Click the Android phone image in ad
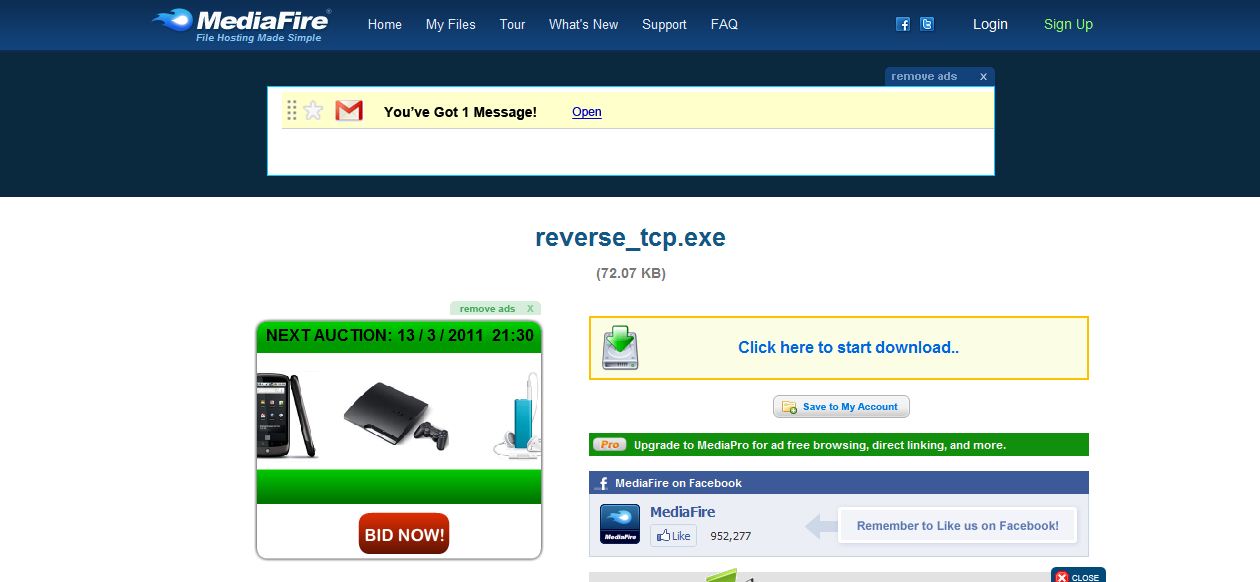The width and height of the screenshot is (1260, 582). coord(287,415)
